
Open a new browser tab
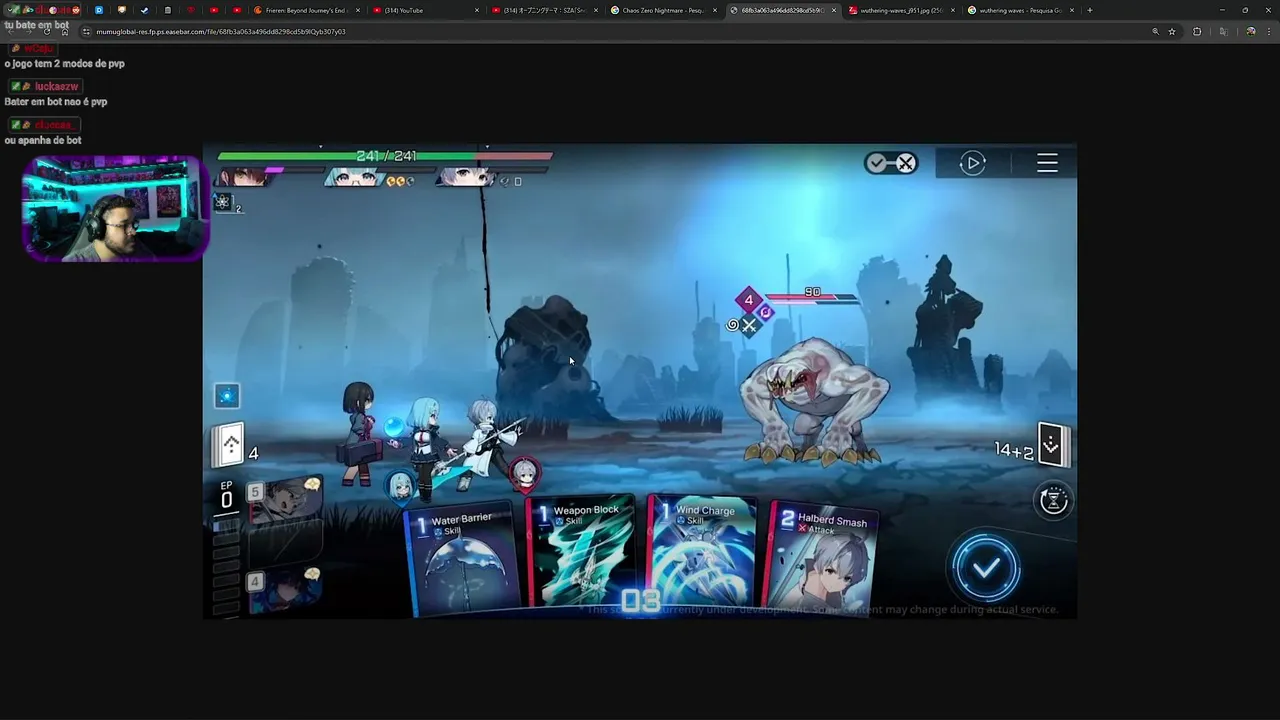pos(1090,10)
